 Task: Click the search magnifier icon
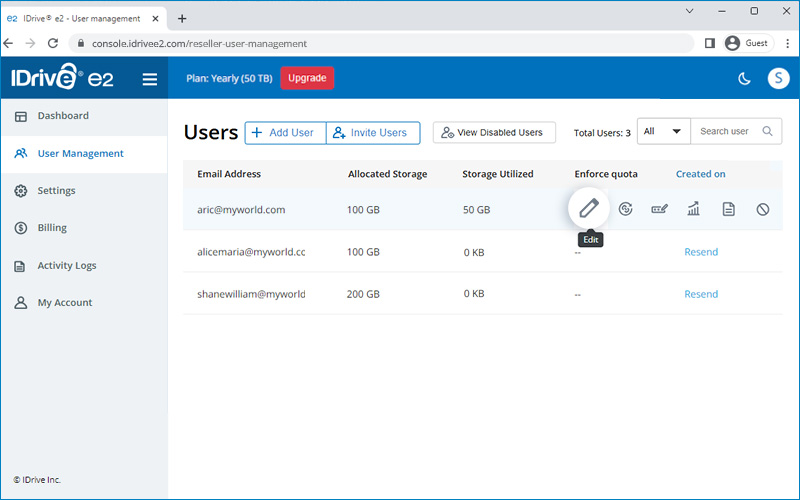[x=767, y=131]
